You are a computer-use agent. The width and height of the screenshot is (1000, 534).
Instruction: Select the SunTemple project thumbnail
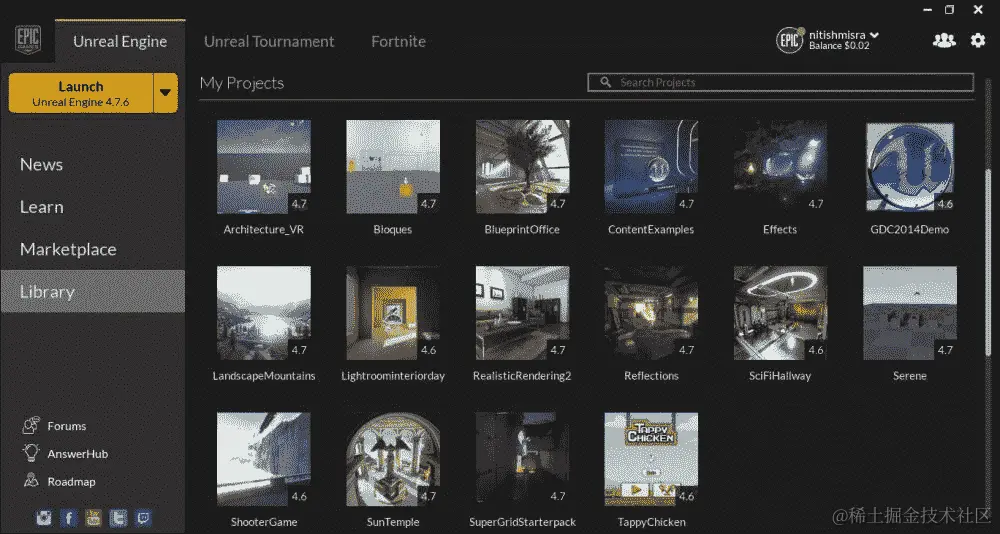coord(393,459)
